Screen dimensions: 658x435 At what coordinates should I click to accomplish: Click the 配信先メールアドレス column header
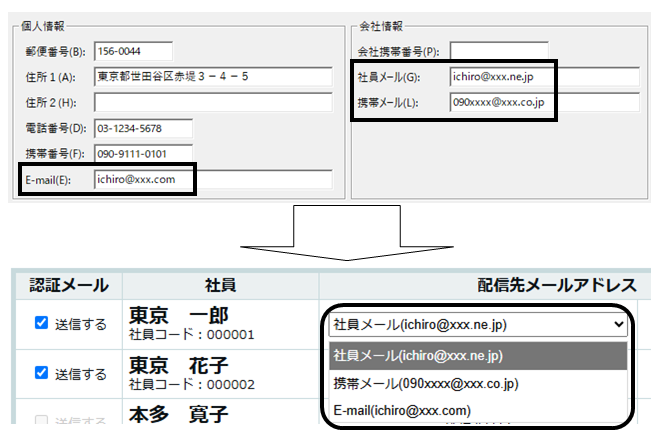tap(557, 285)
